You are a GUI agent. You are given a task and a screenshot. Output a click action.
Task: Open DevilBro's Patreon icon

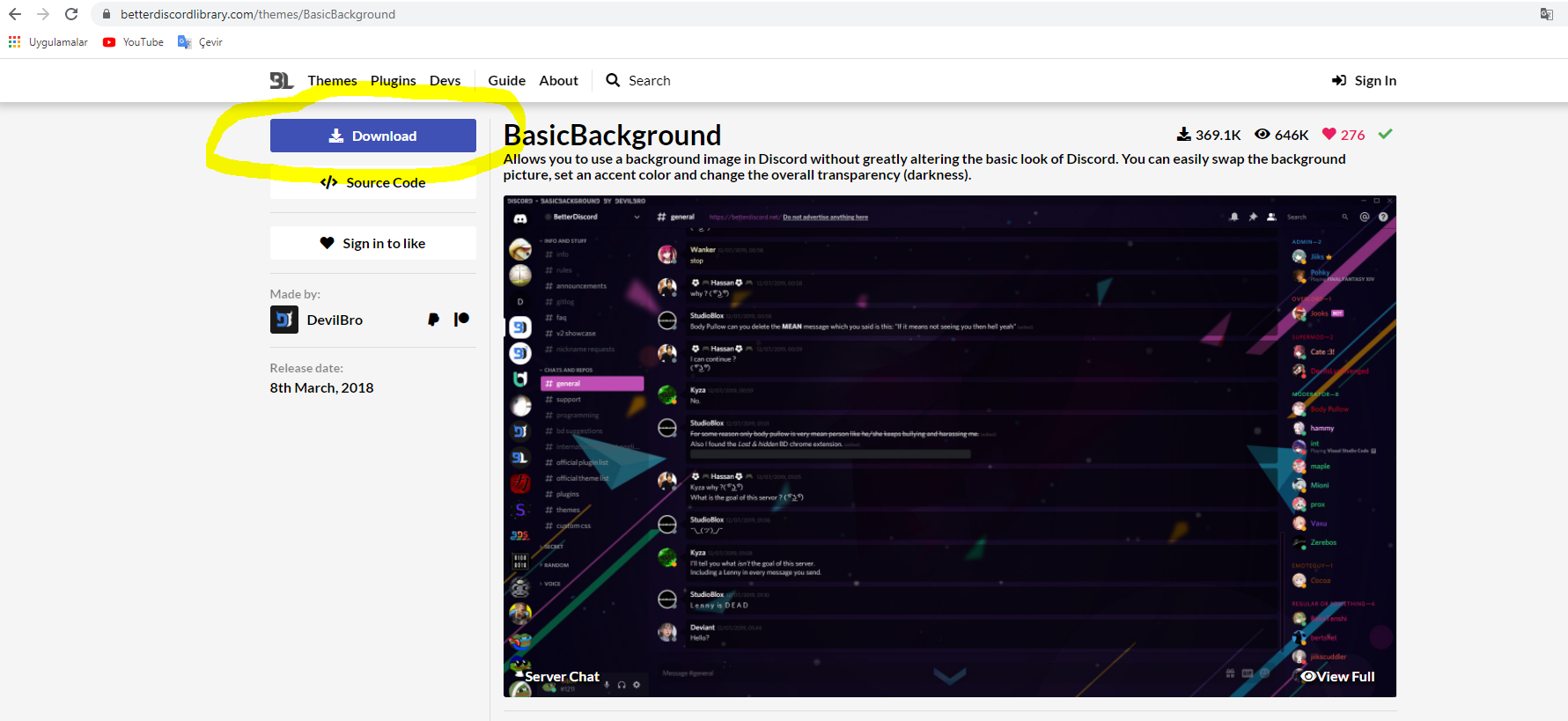[x=461, y=319]
